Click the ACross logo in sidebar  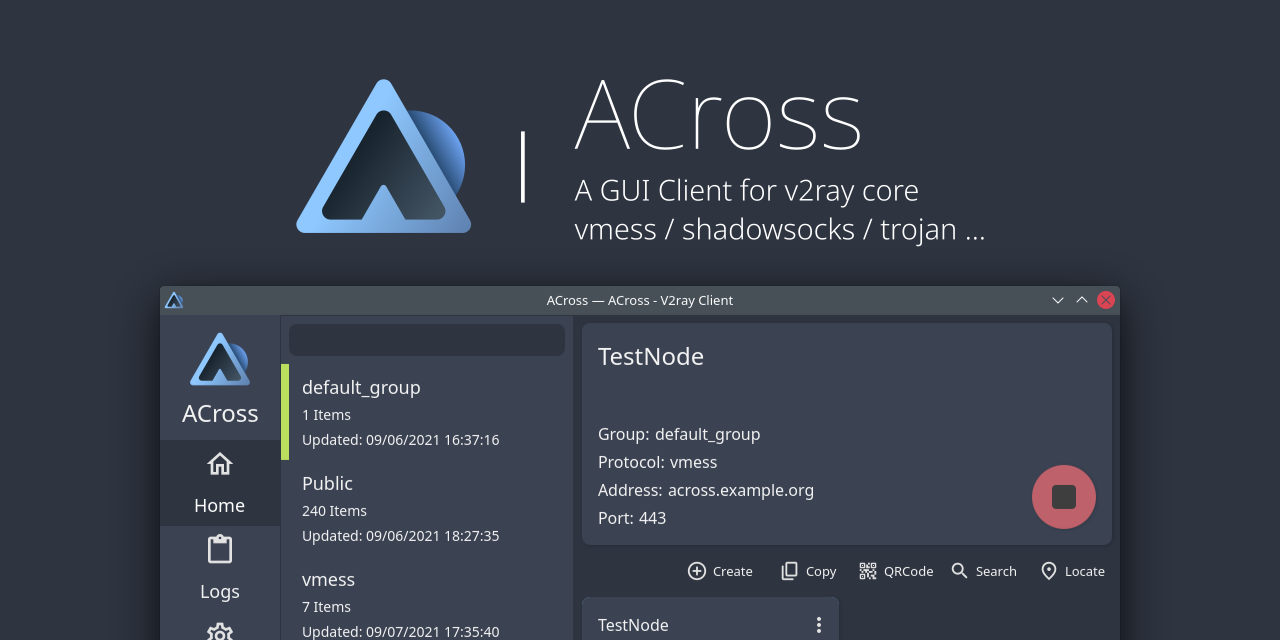pos(220,360)
